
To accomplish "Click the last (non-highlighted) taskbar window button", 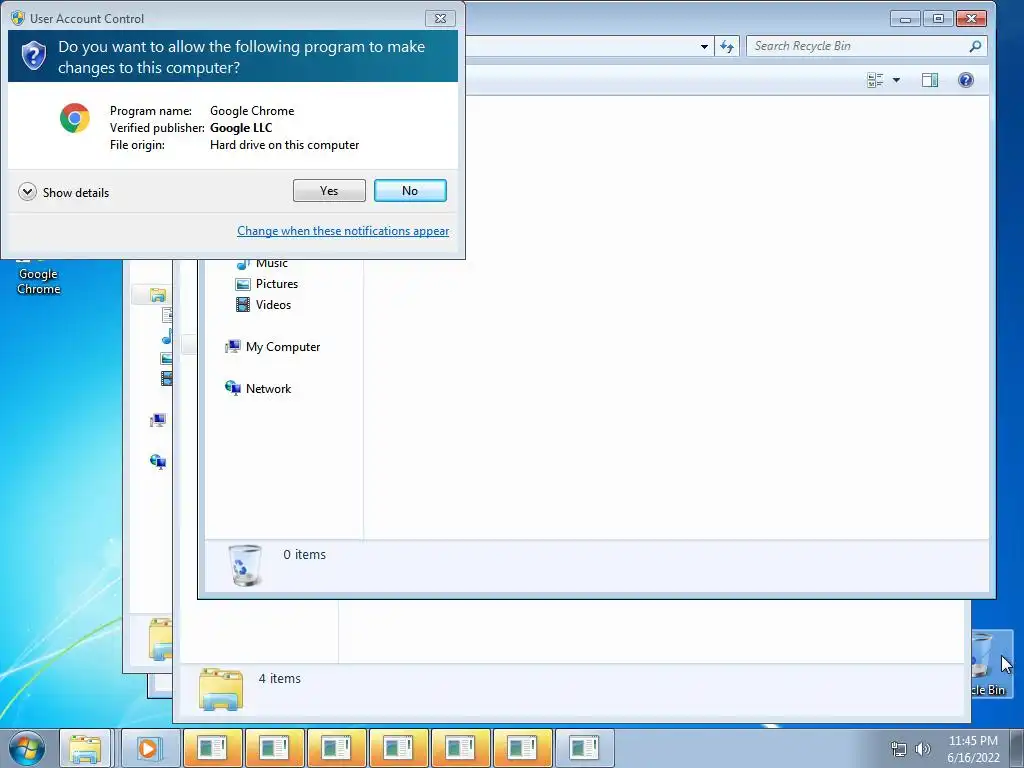I will click(x=584, y=748).
